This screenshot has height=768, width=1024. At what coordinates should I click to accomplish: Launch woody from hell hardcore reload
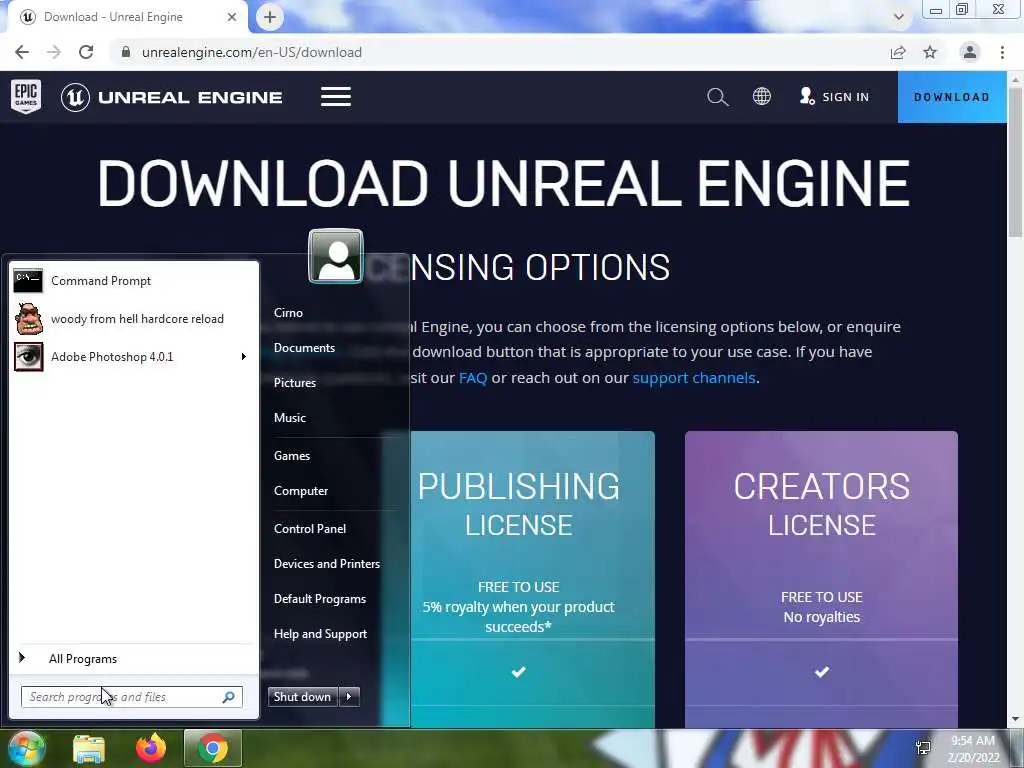click(133, 319)
